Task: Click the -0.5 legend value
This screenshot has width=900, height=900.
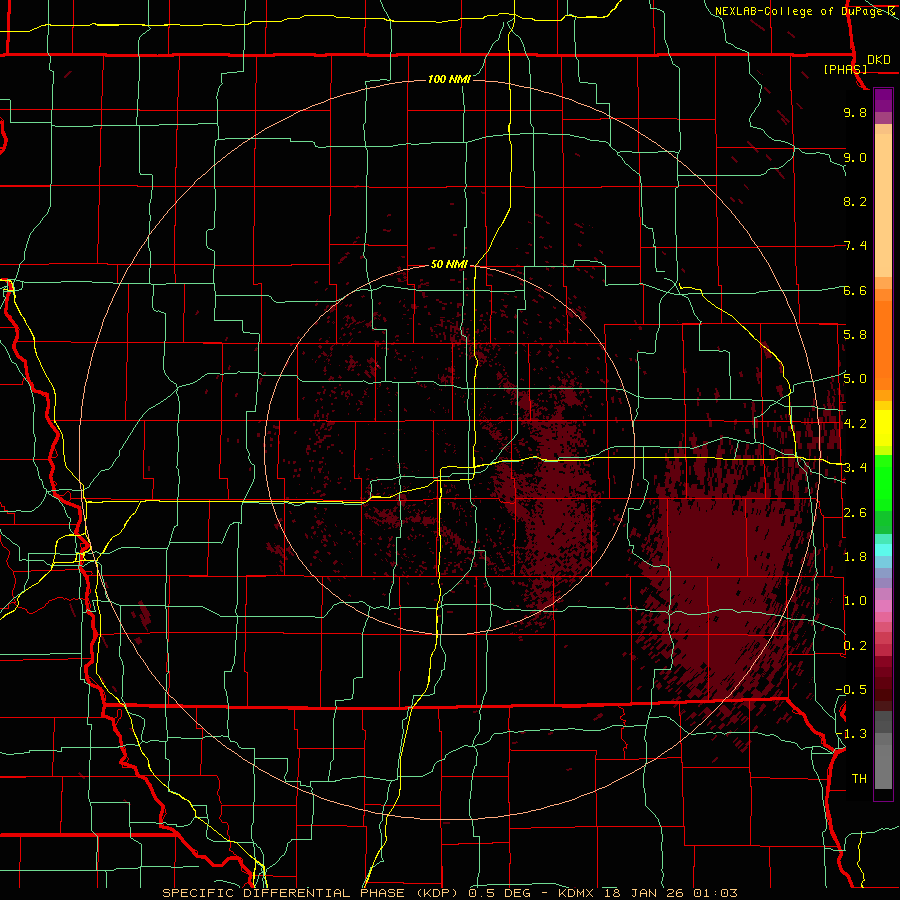Action: (x=851, y=689)
